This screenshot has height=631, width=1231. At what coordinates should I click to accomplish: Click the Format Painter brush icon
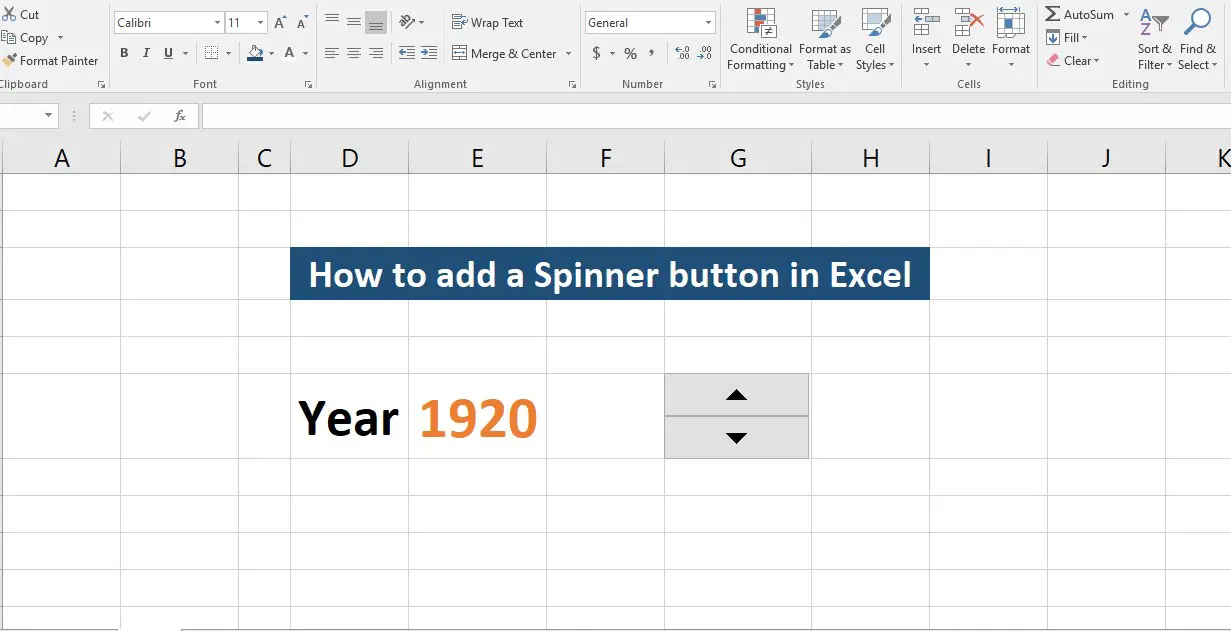coord(9,60)
